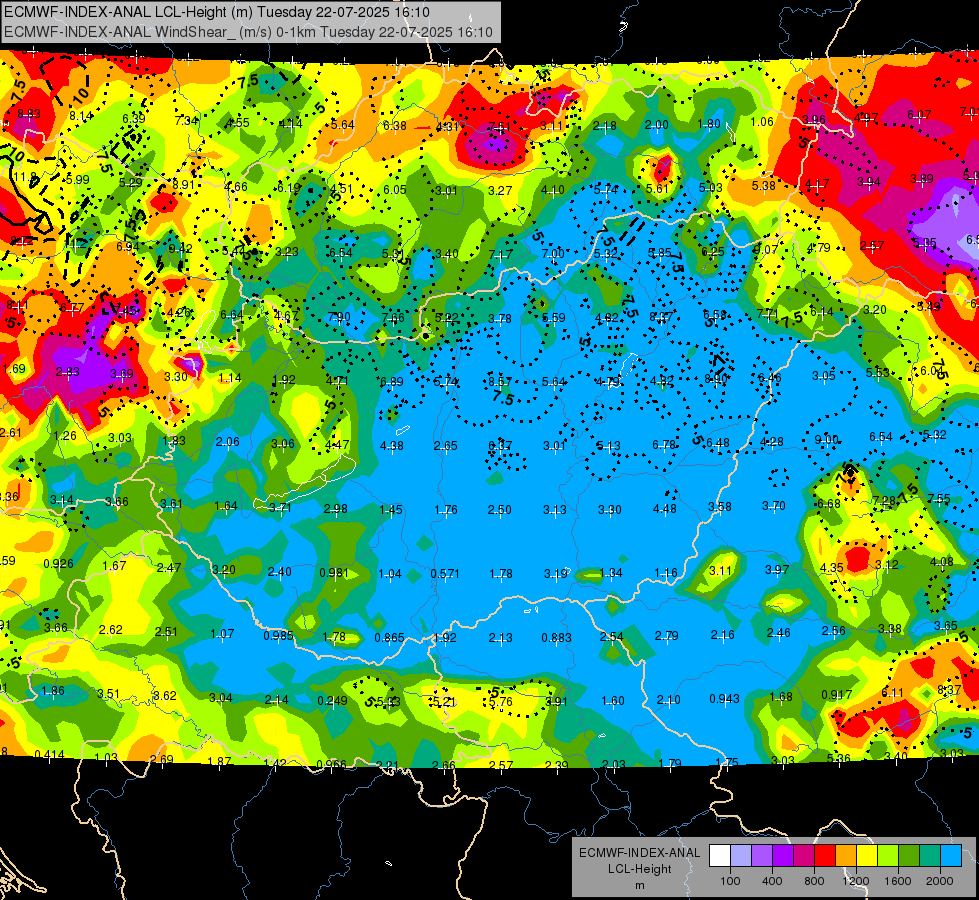Click the wind shear value 4.35

point(831,568)
